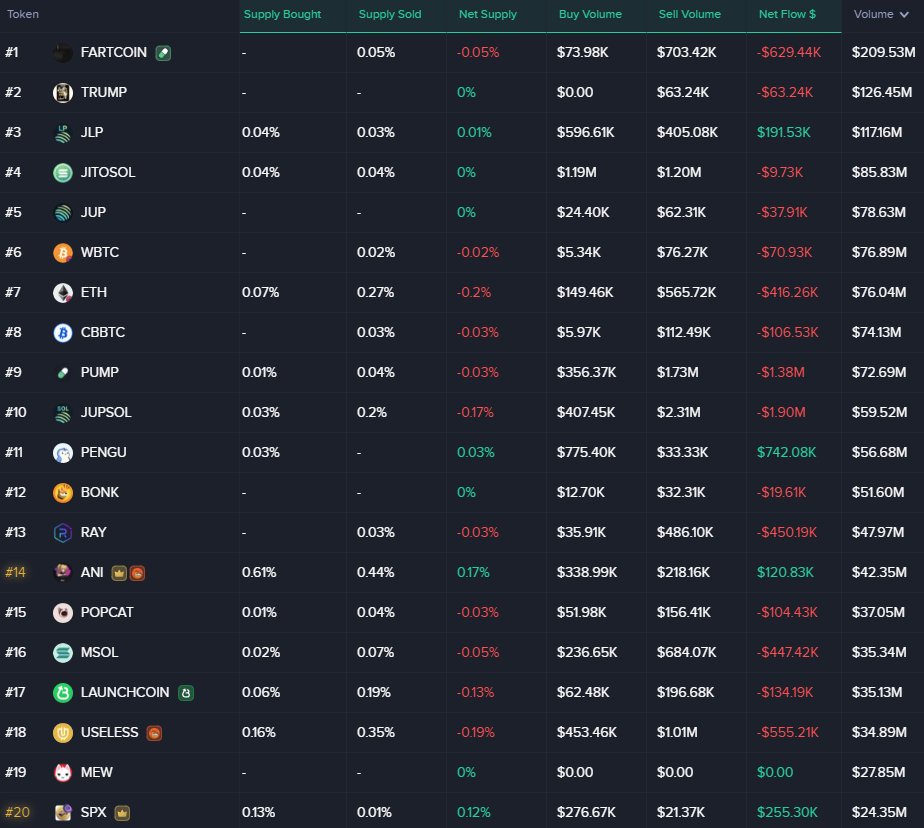924x828 pixels.
Task: Click the MEW cat logo
Action: click(62, 773)
